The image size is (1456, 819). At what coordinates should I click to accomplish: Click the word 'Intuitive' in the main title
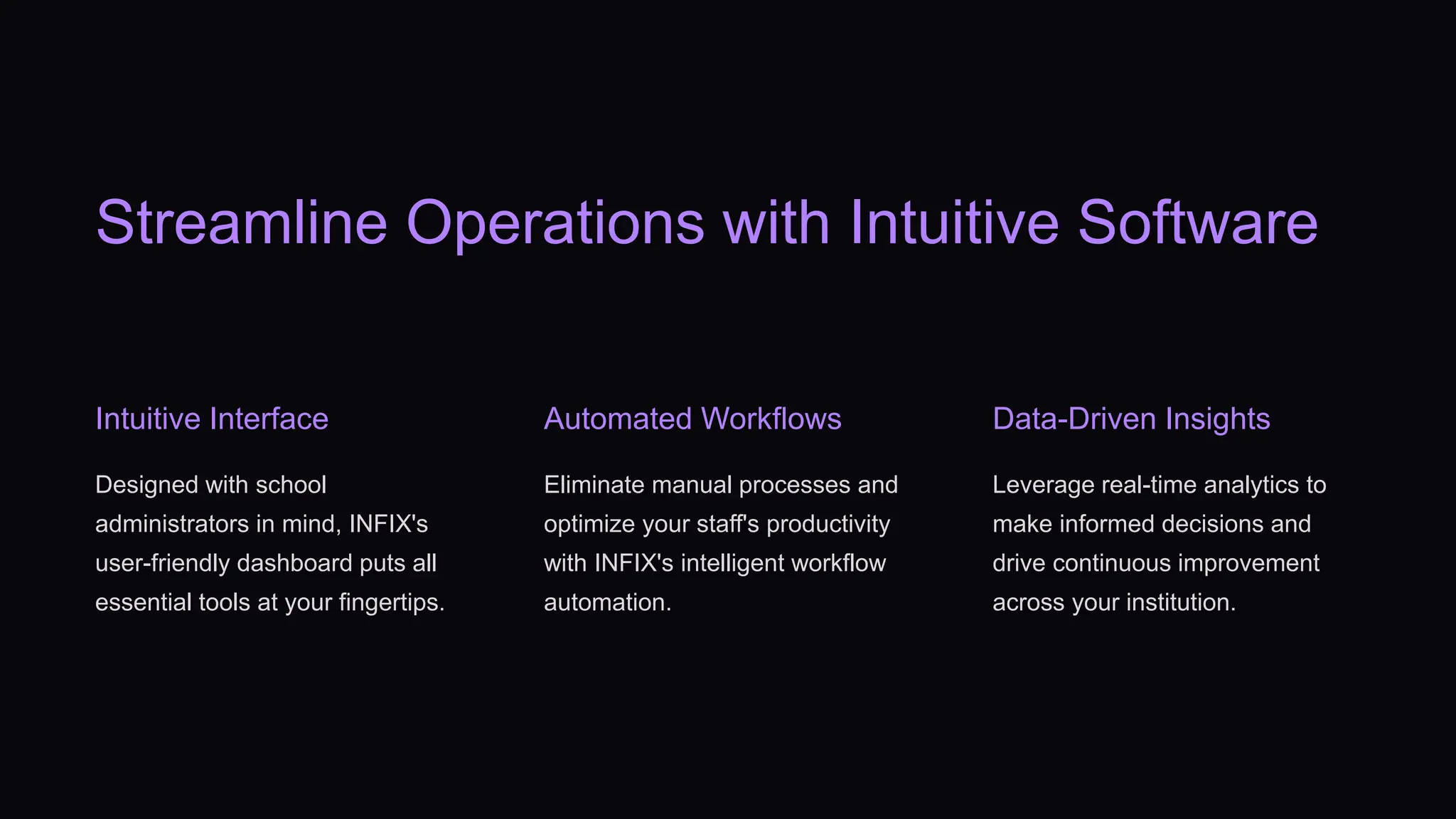coord(954,223)
